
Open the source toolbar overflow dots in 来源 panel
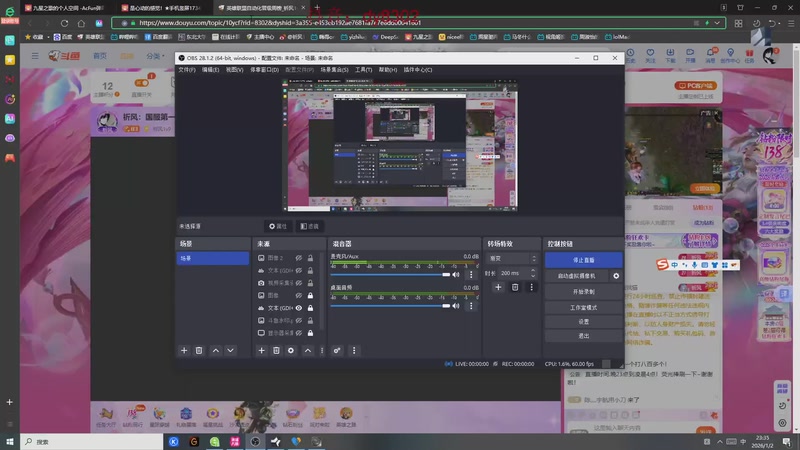point(322,351)
